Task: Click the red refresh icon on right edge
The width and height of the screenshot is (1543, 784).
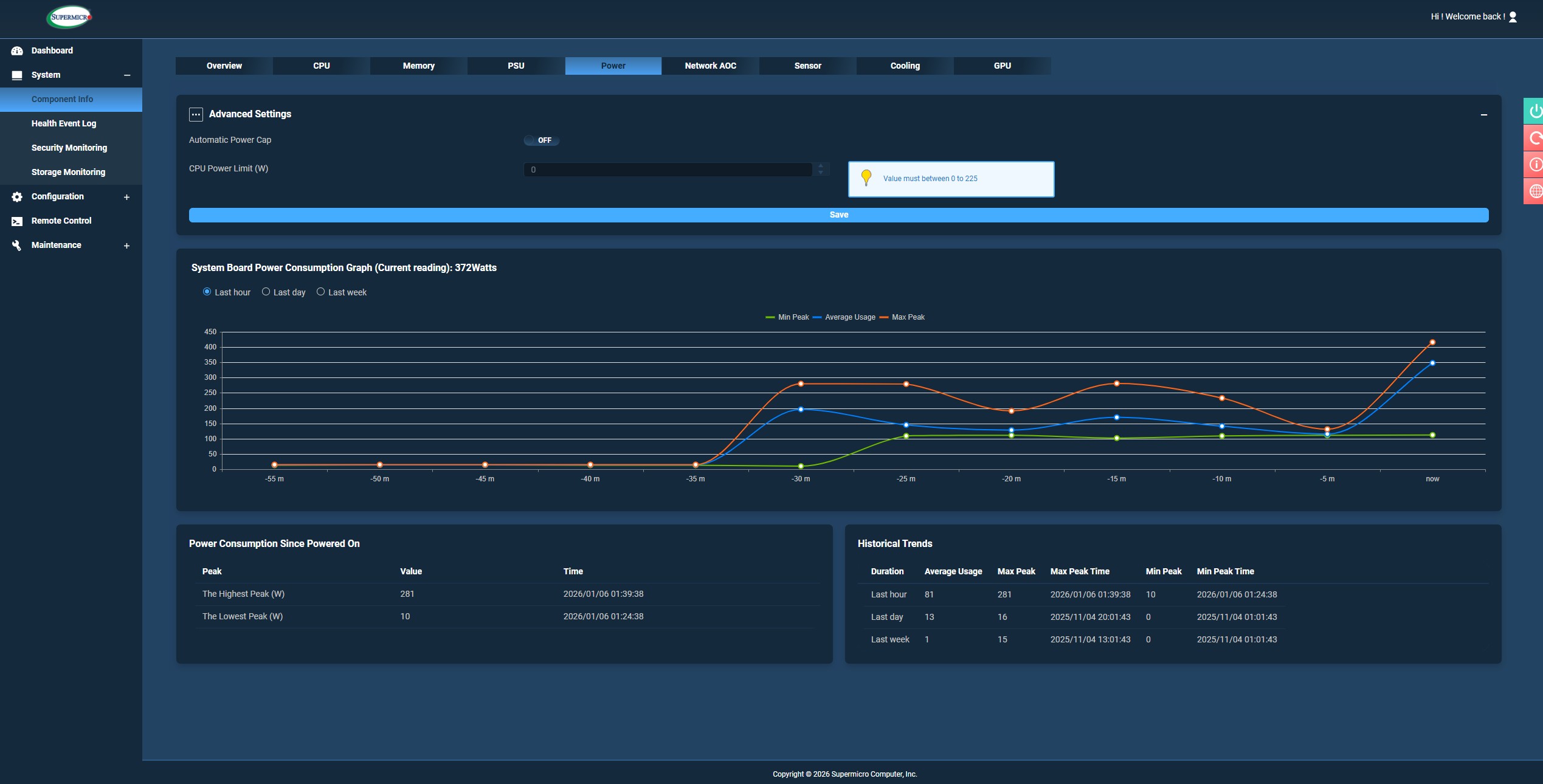Action: (x=1534, y=138)
